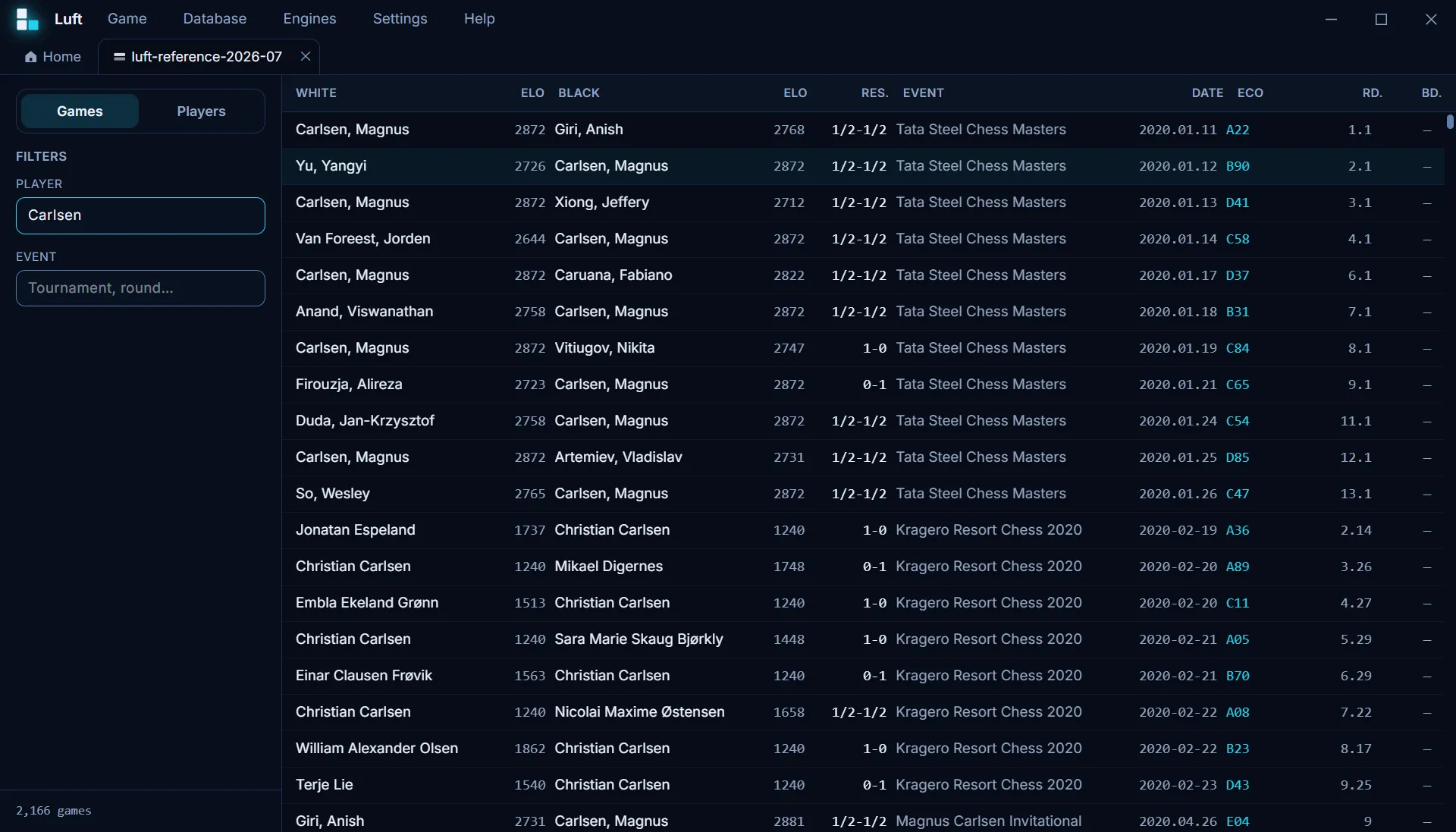Maximize the Luft window

[x=1381, y=19]
